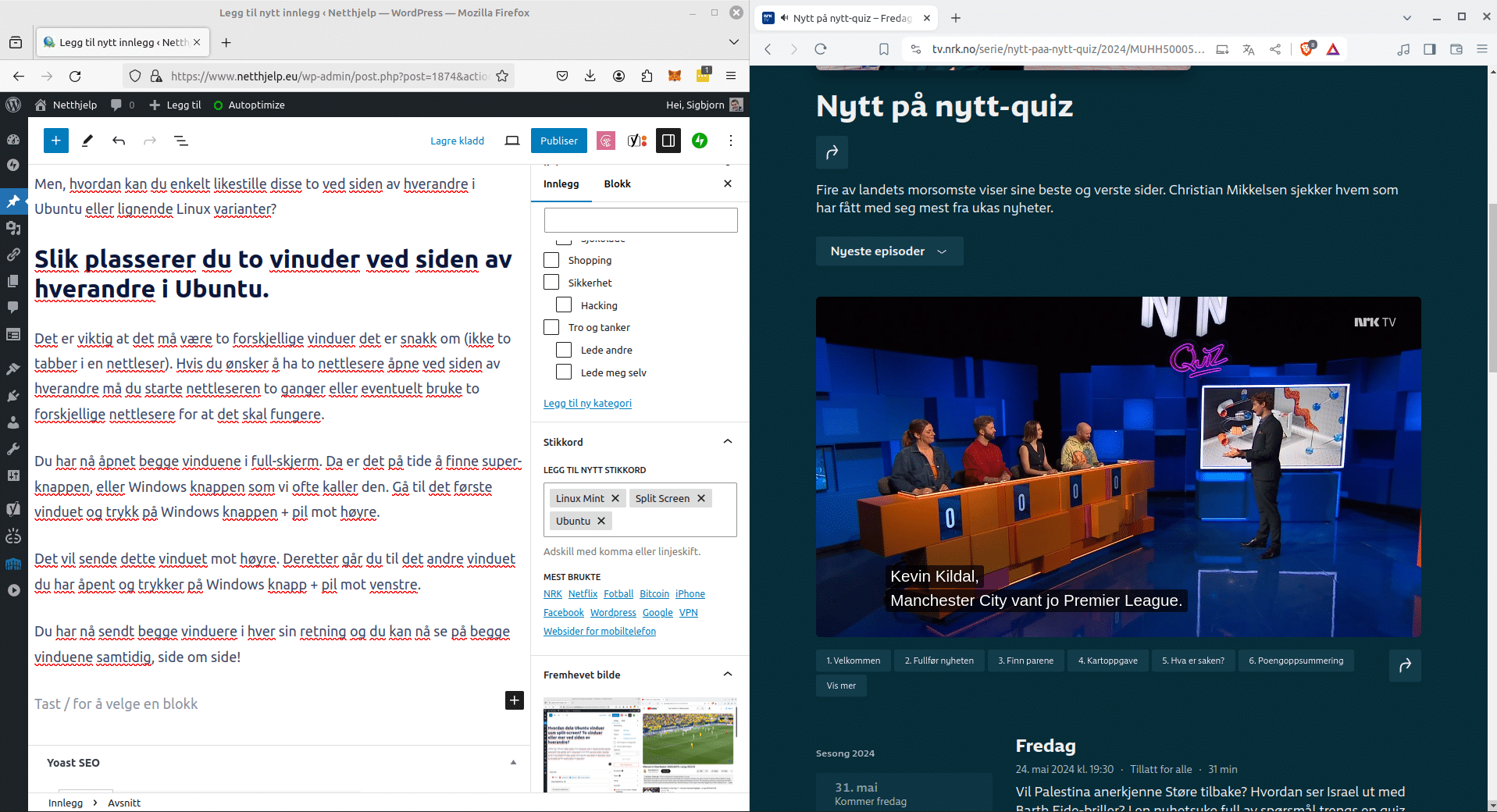Screen dimensions: 1497x812
Task: Open the Media icon in WP sidebar
Action: tap(13, 228)
